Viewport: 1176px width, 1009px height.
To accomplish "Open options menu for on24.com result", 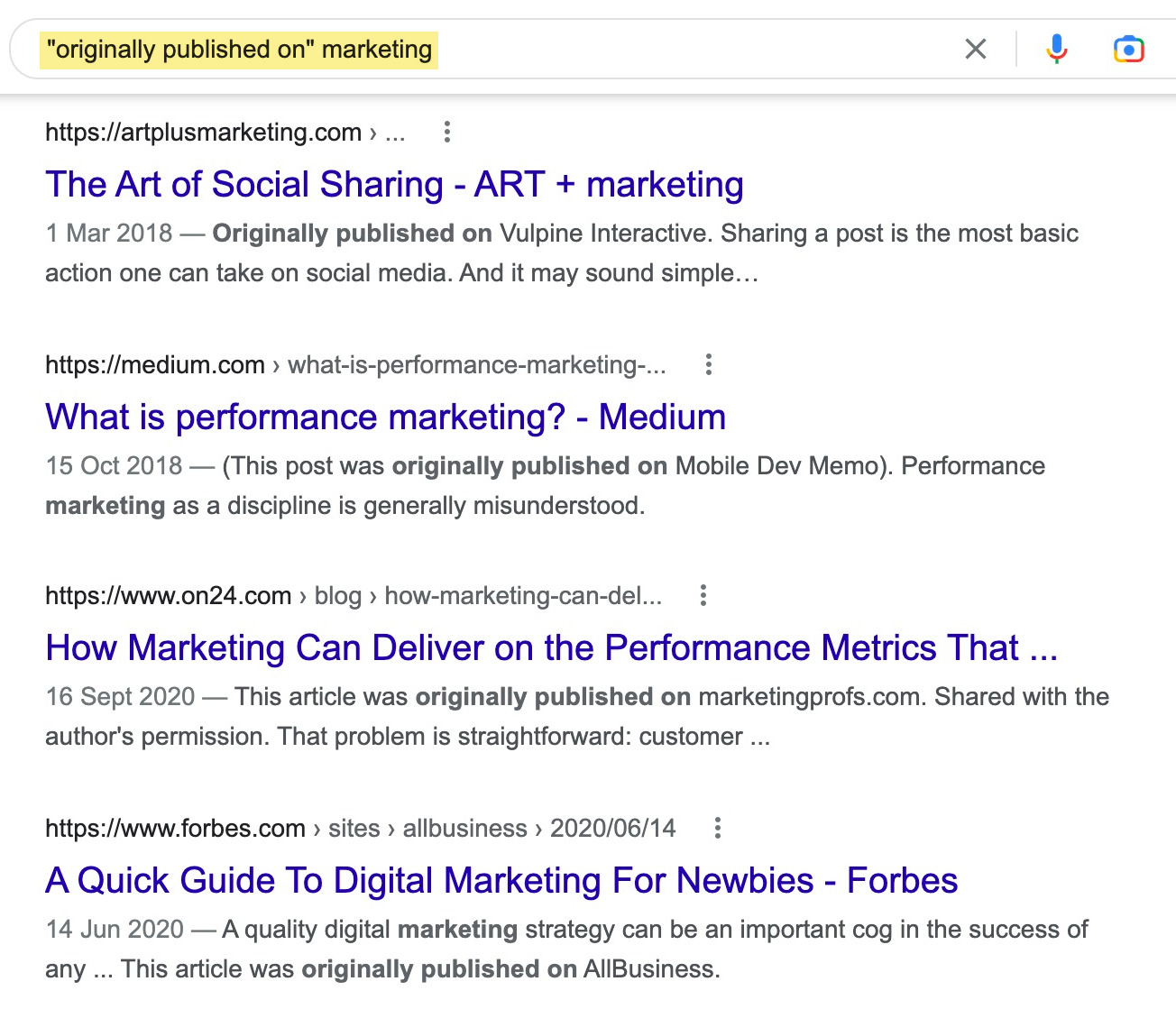I will [703, 596].
